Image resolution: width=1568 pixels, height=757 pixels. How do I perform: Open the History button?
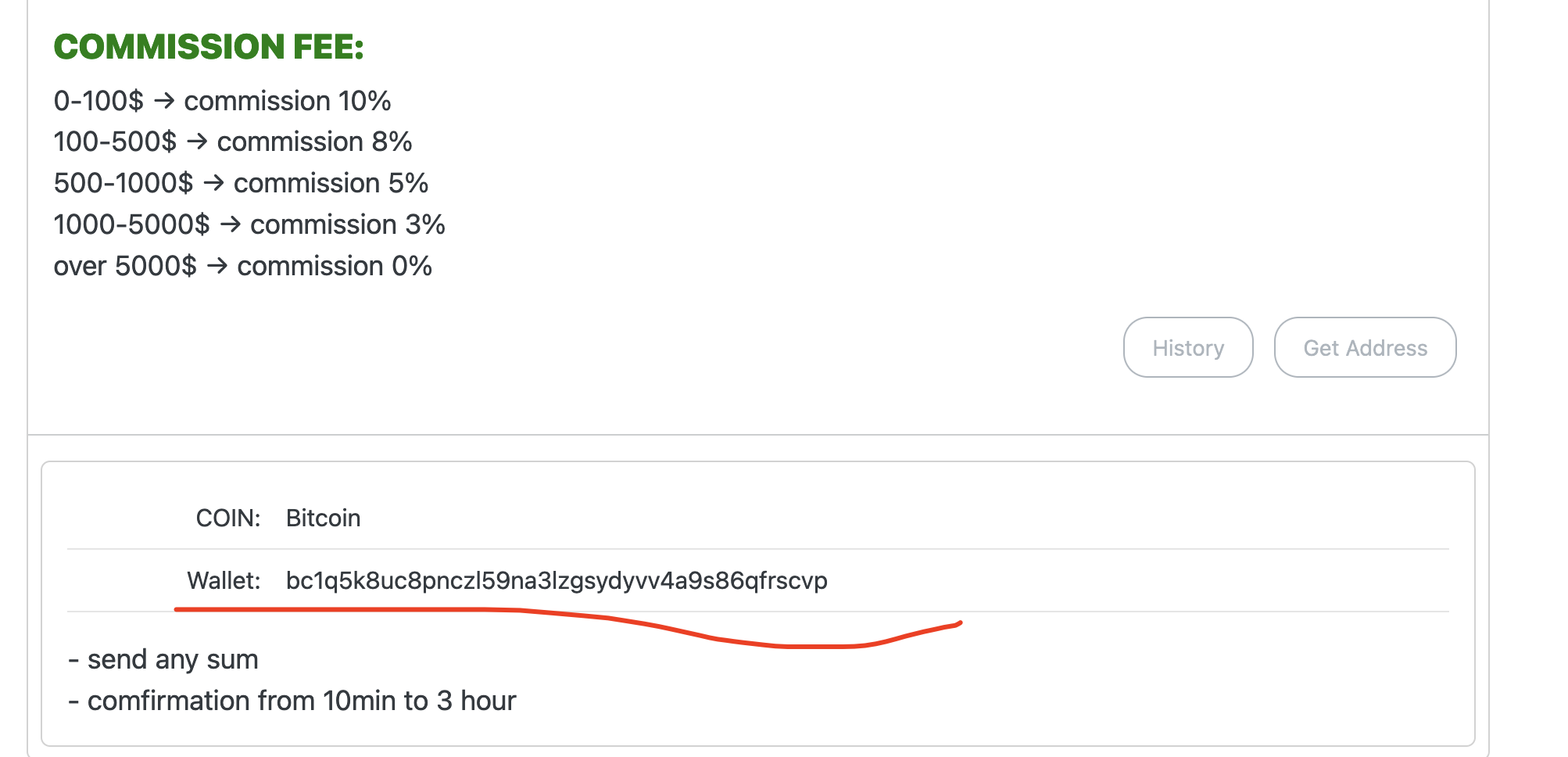(1188, 347)
